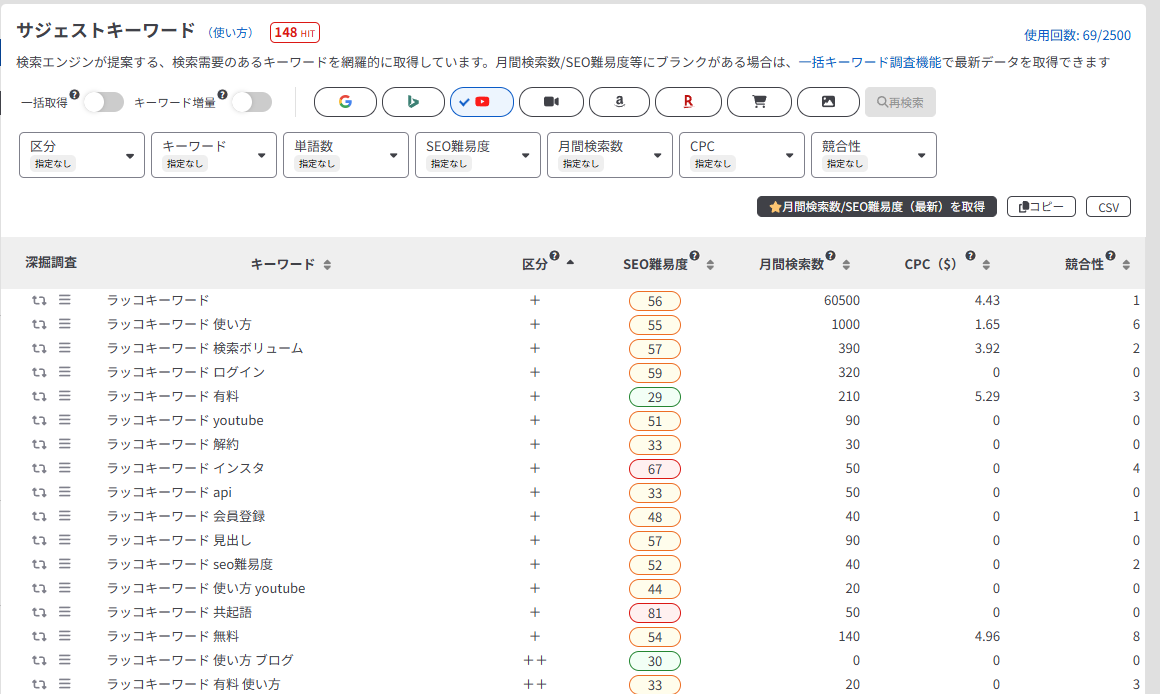Click the コピー button
Image resolution: width=1160 pixels, height=694 pixels.
pos(1041,207)
